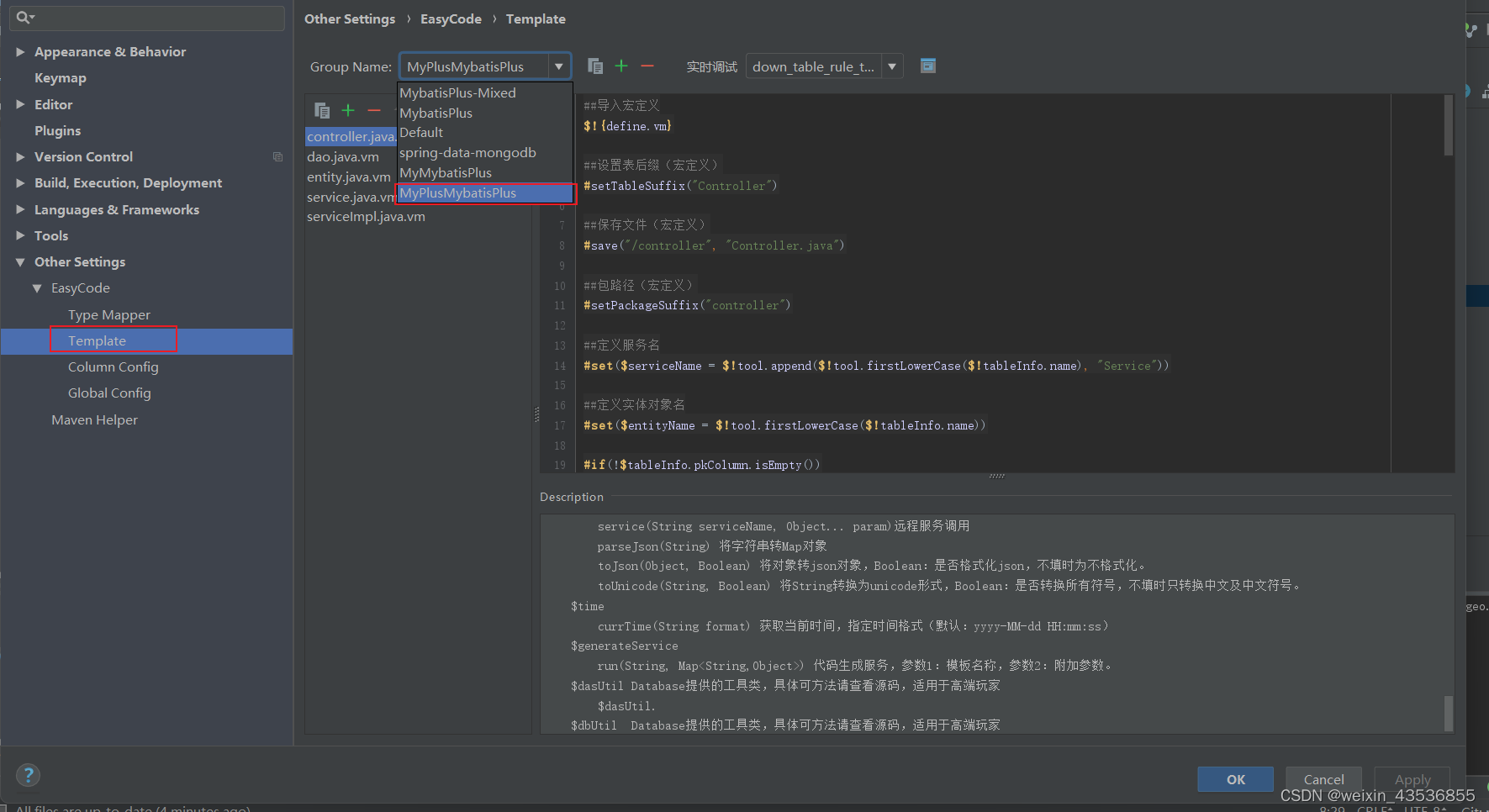Open Type Mapper settings
1489x812 pixels.
coord(109,314)
